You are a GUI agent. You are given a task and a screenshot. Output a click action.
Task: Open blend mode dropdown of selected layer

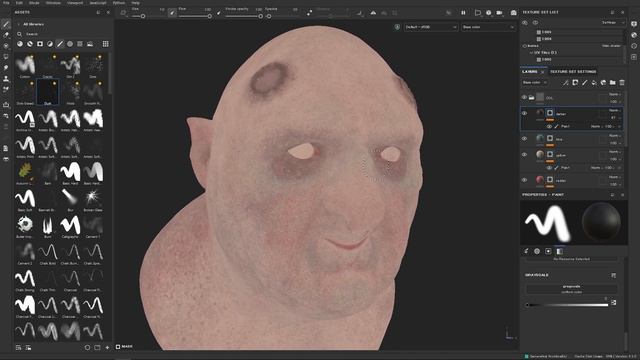[615, 110]
